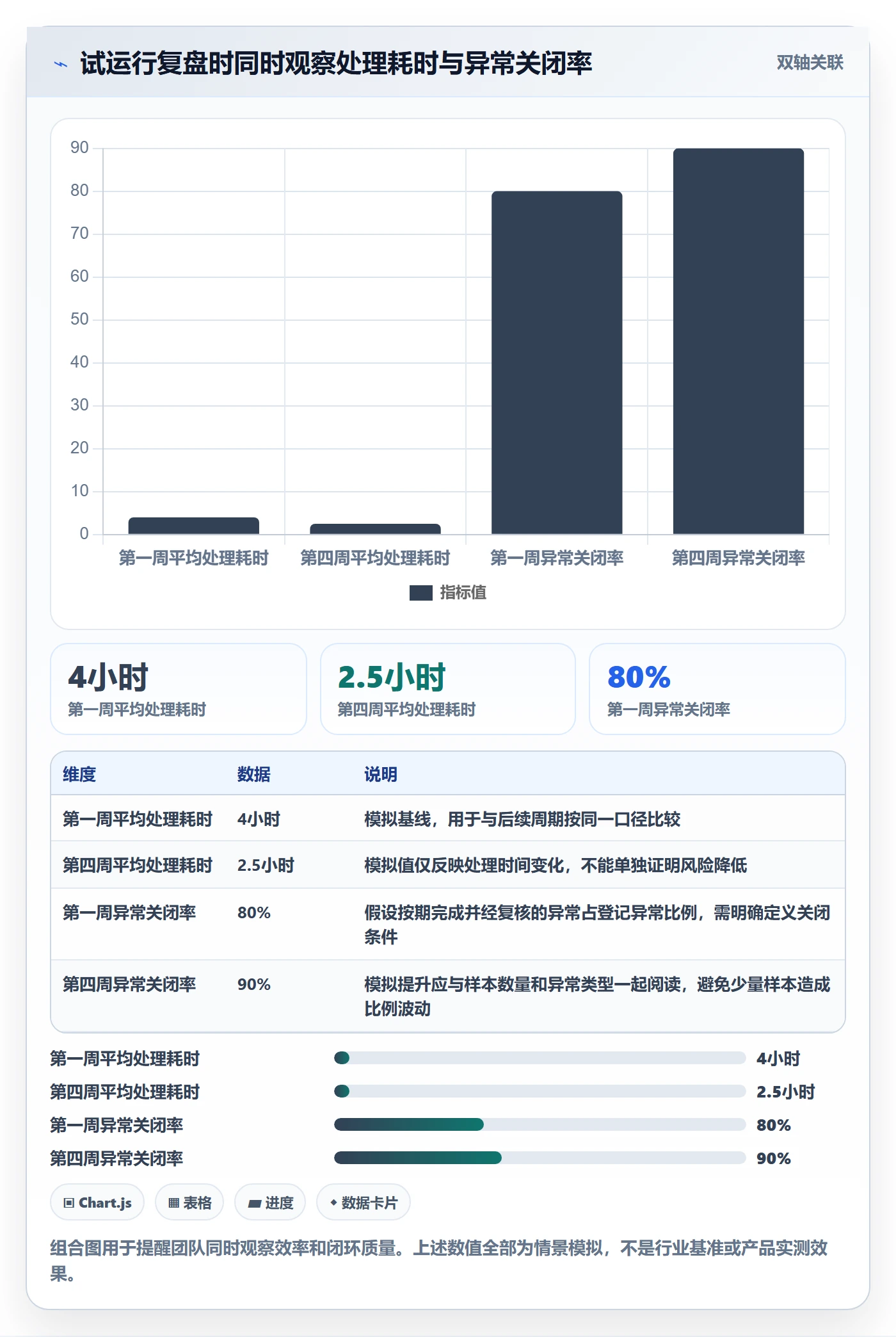Open the 4小时 data card
Image resolution: width=896 pixels, height=1337 pixels.
point(179,689)
